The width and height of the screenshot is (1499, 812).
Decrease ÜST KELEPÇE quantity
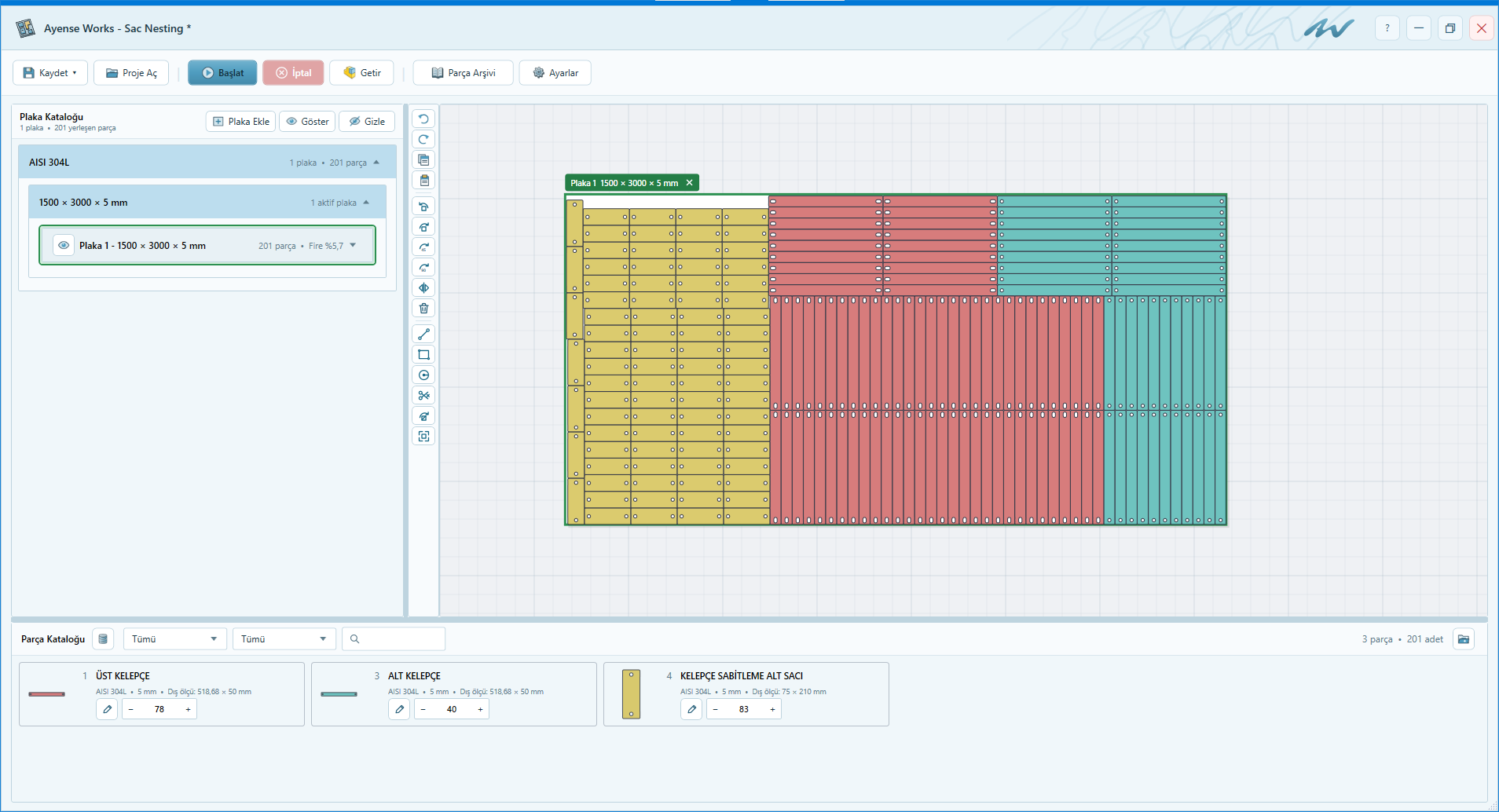[x=131, y=709]
